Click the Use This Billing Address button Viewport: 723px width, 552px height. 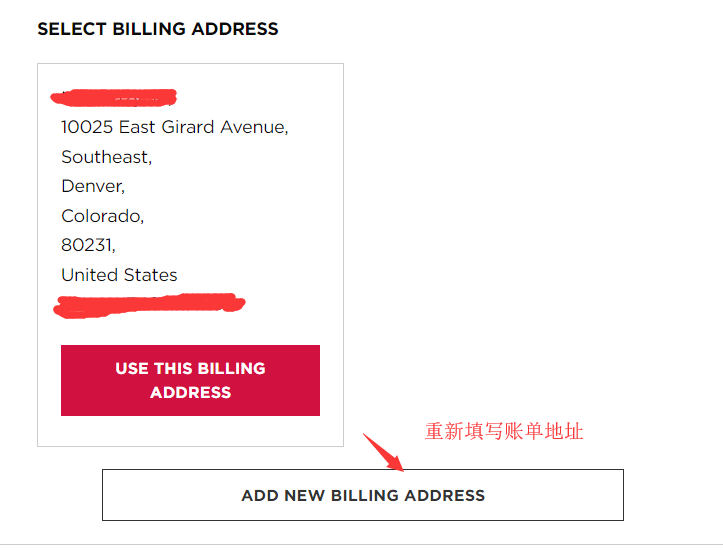tap(190, 380)
